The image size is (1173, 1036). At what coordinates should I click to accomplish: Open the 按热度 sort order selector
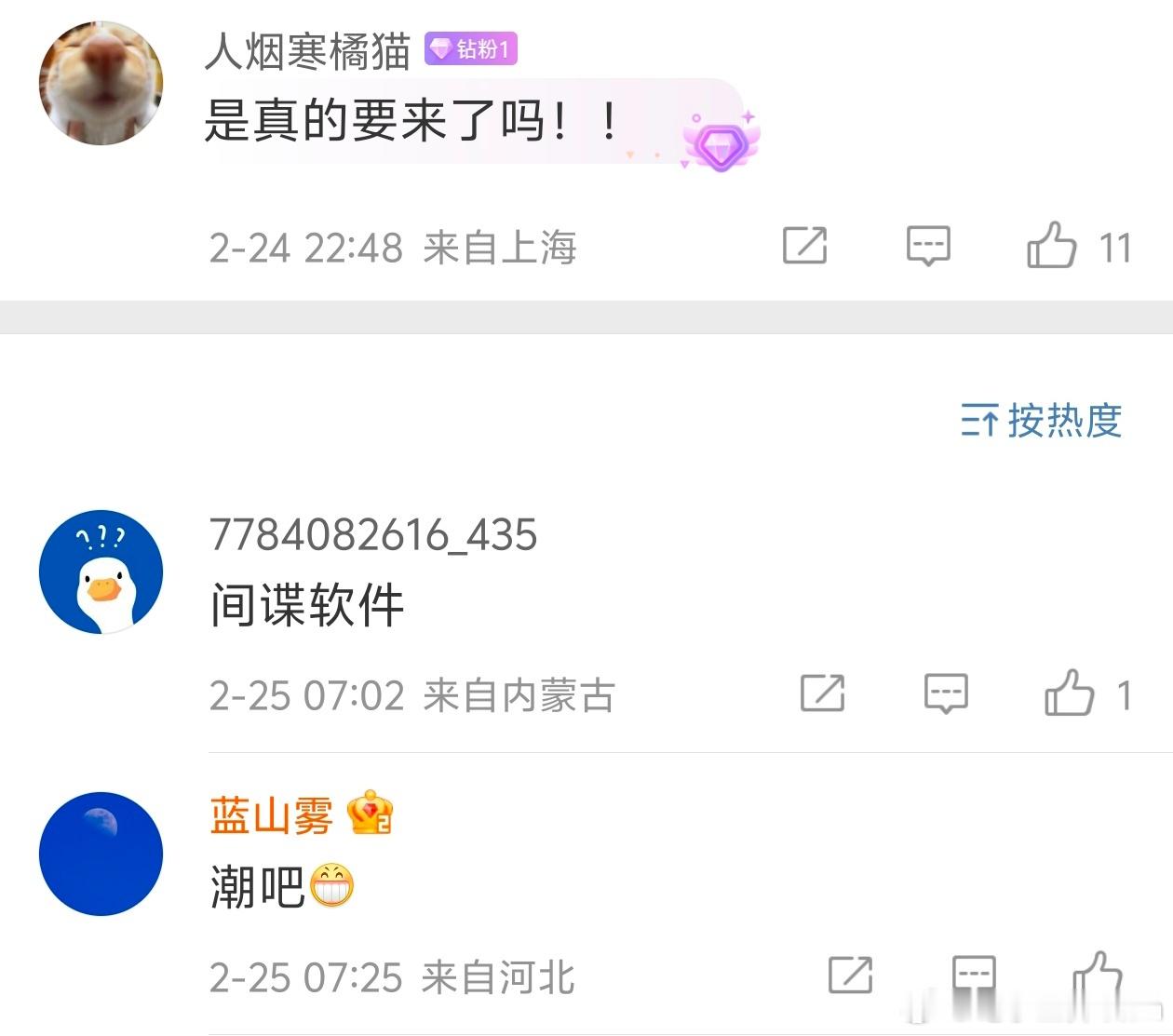1042,421
